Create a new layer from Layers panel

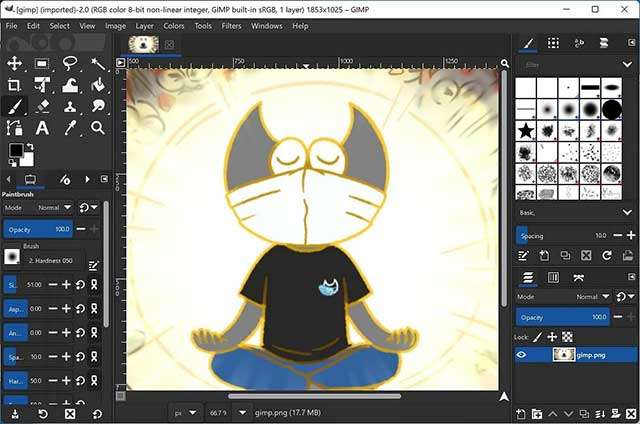pos(521,413)
